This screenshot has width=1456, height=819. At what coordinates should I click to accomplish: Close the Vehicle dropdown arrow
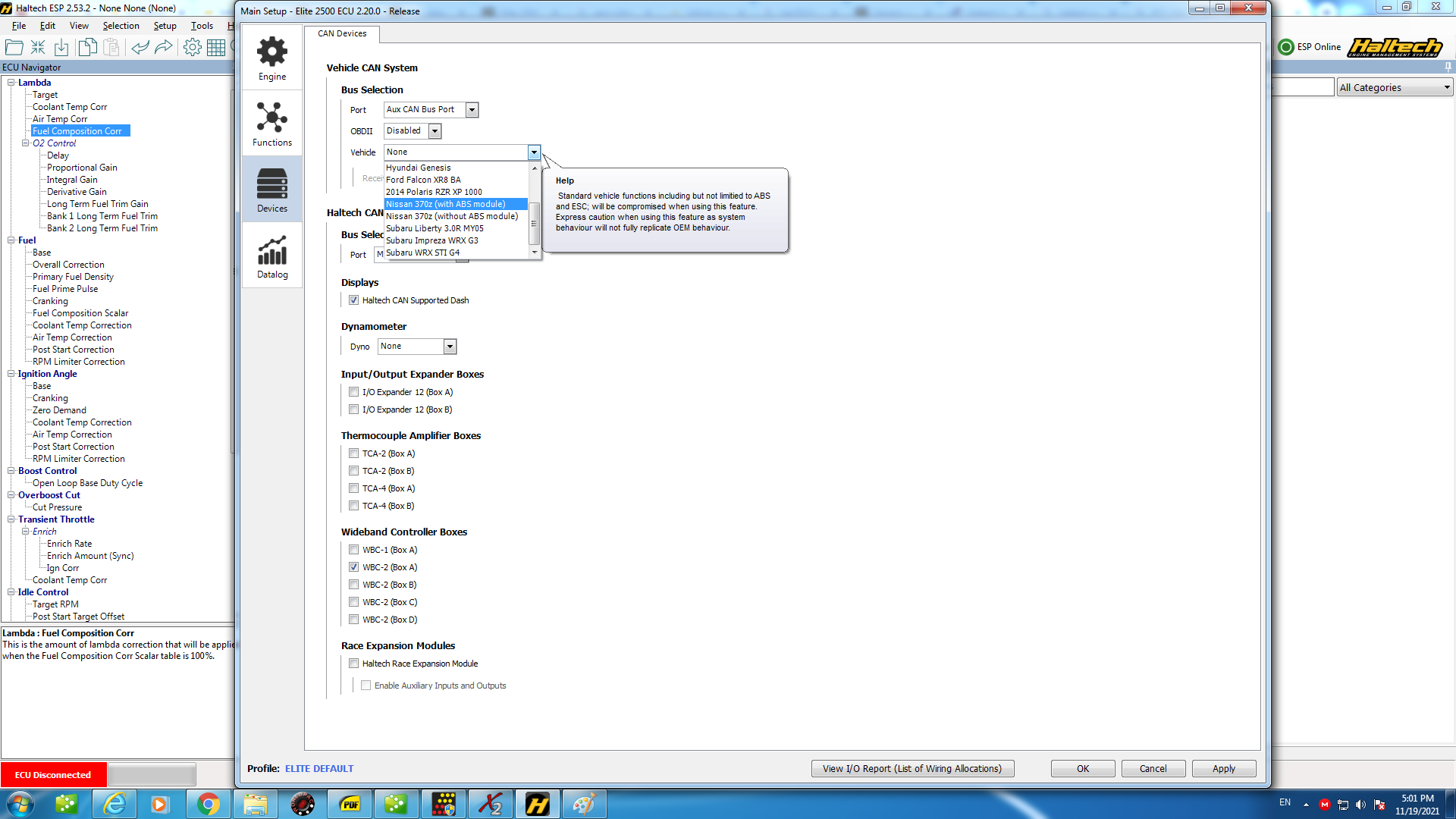click(534, 152)
